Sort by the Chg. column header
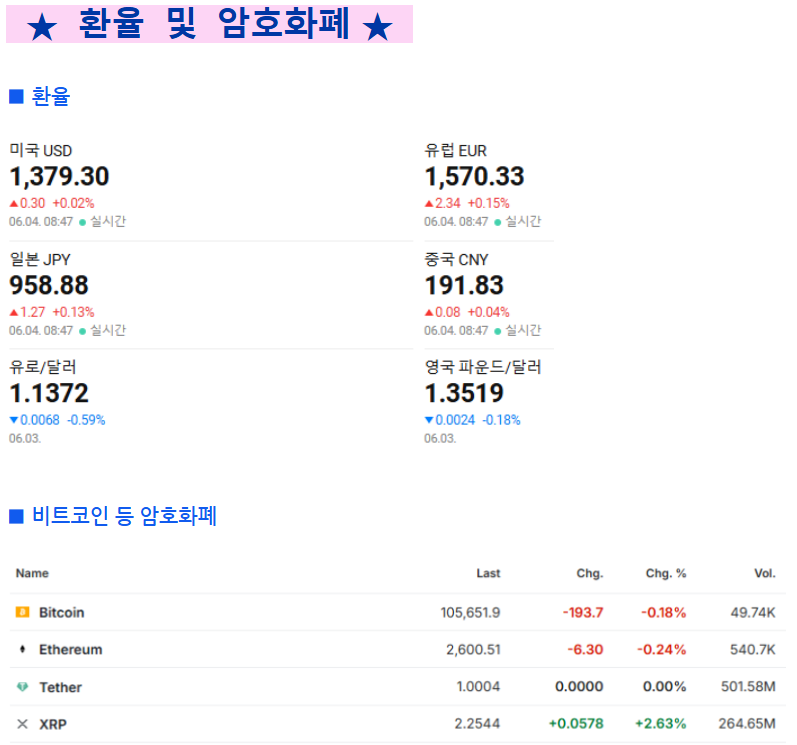Screen dimensions: 797x745 pos(590,573)
